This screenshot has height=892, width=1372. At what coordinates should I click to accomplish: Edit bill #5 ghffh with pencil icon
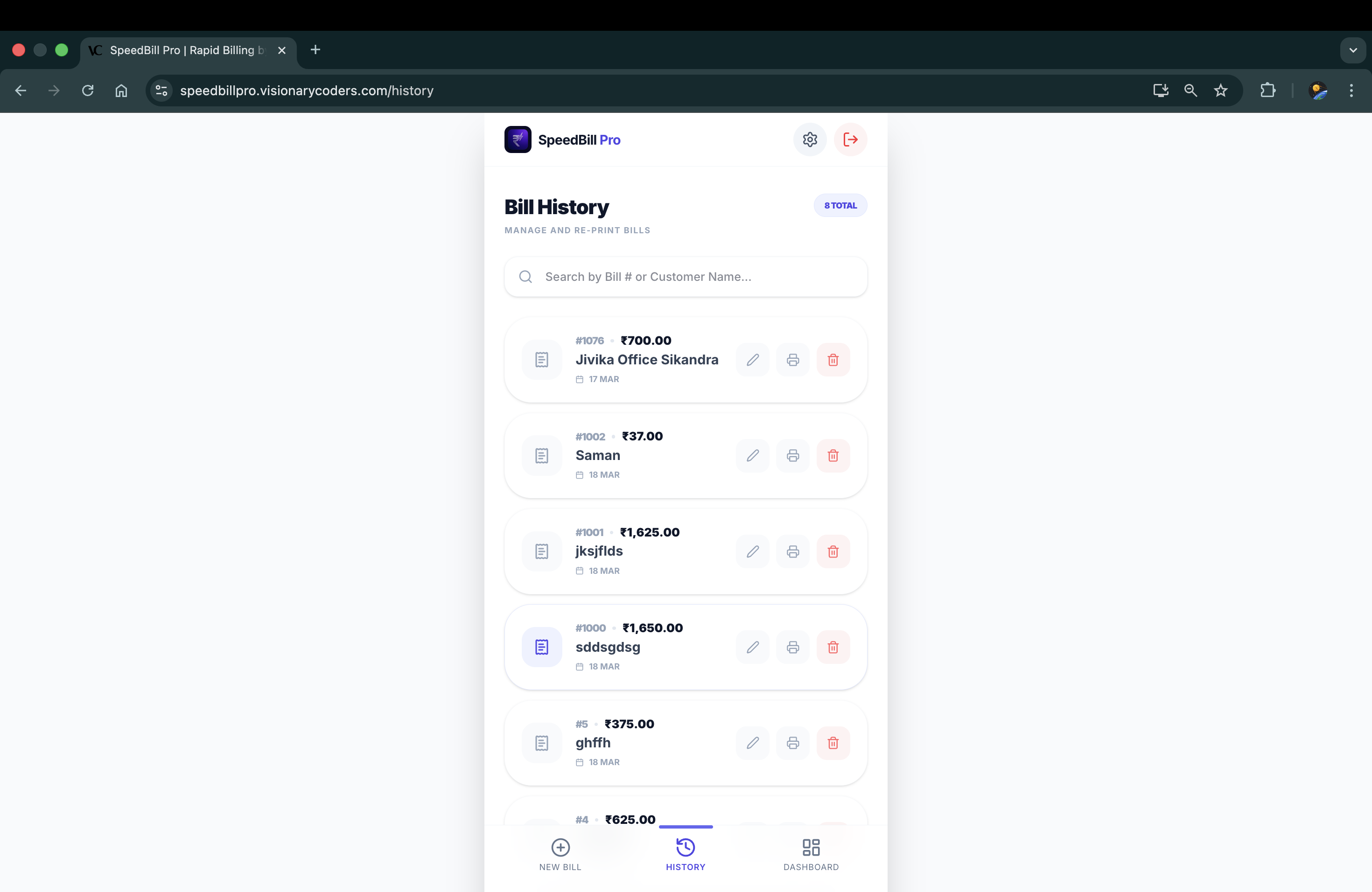click(752, 743)
